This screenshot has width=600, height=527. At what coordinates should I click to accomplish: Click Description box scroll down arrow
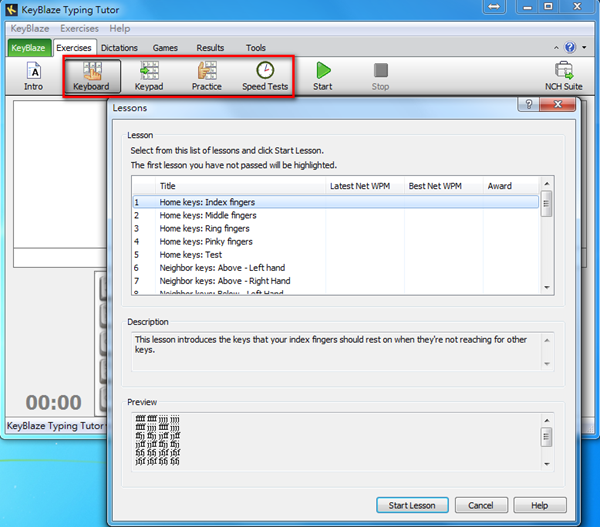547,364
